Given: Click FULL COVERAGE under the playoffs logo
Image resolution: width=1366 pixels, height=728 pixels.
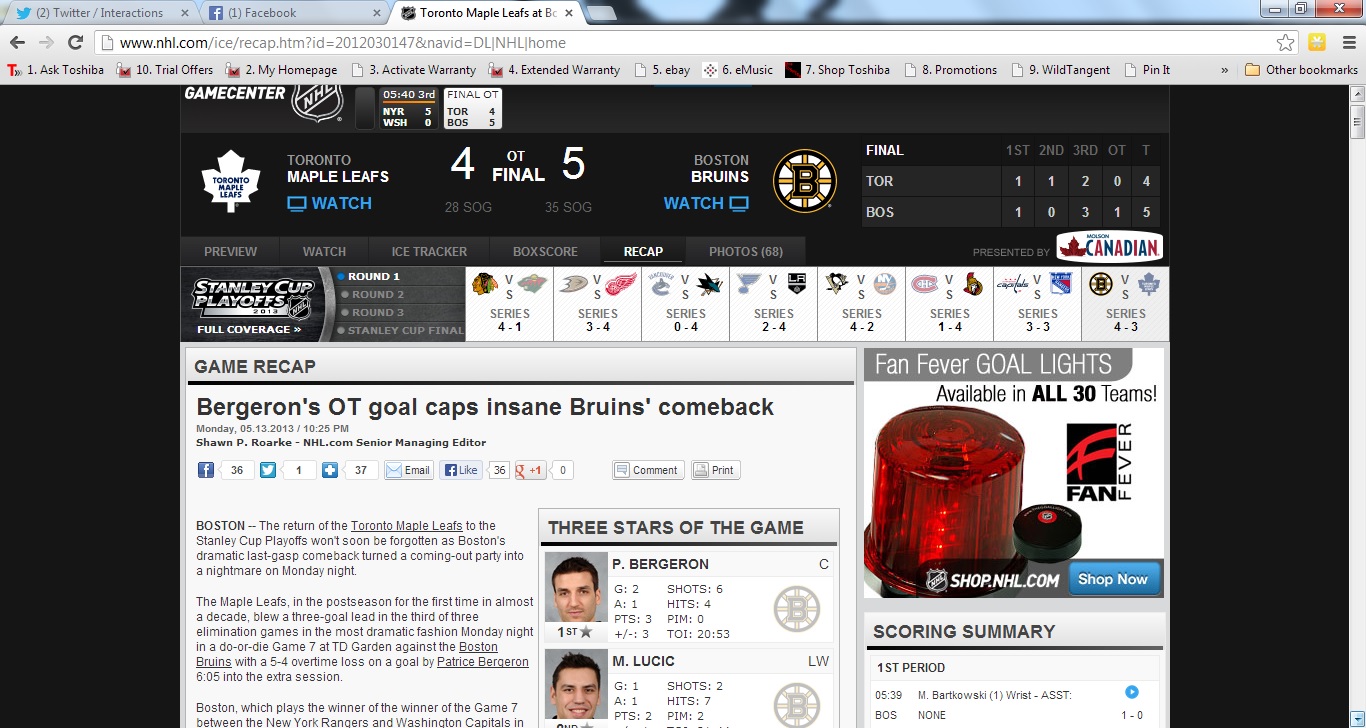Looking at the screenshot, I should pos(249,330).
